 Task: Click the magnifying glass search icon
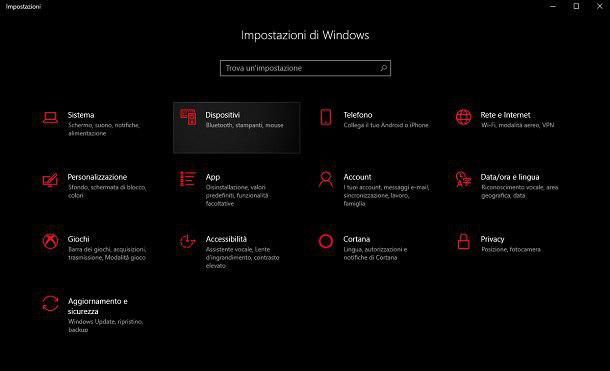383,68
